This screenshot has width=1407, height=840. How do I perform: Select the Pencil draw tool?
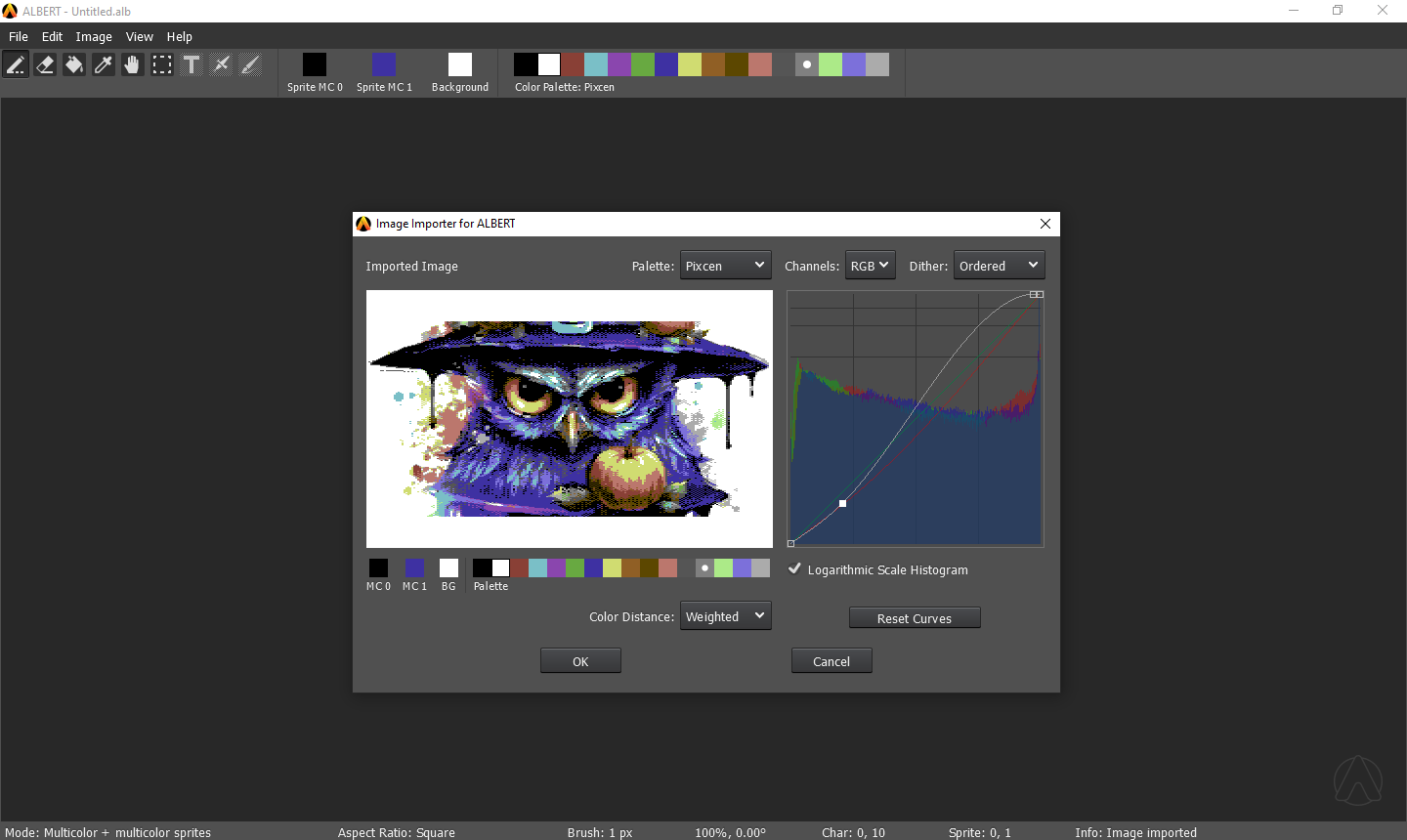click(x=16, y=64)
